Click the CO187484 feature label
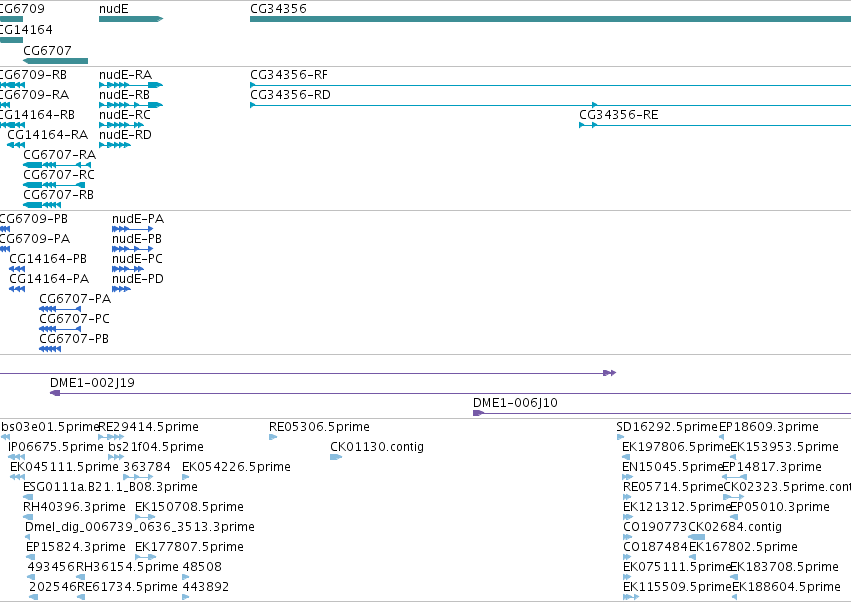This screenshot has width=851, height=602. (x=656, y=547)
